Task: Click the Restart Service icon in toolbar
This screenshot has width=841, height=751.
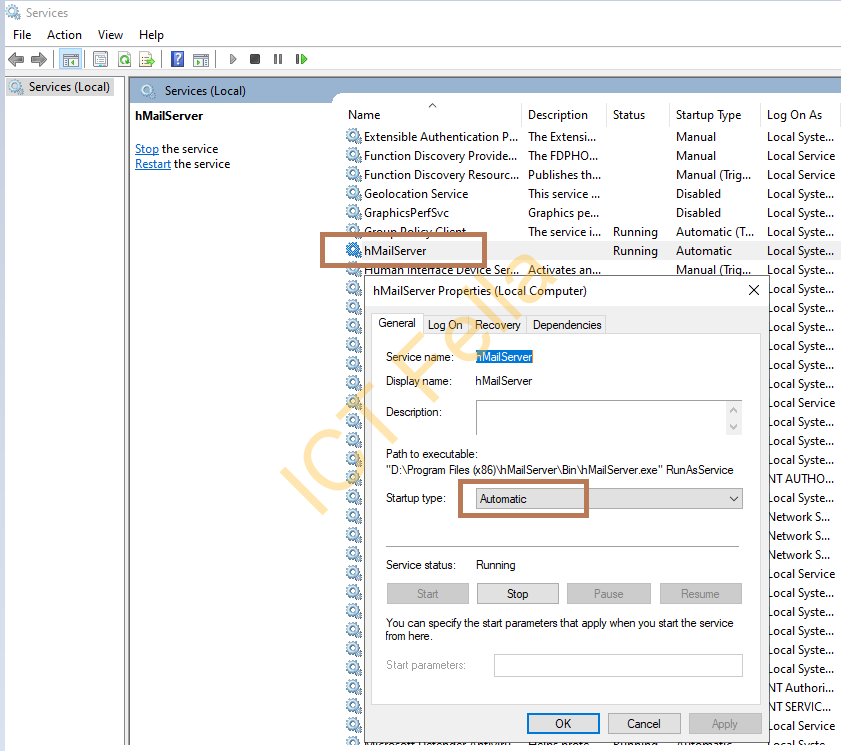Action: 301,59
